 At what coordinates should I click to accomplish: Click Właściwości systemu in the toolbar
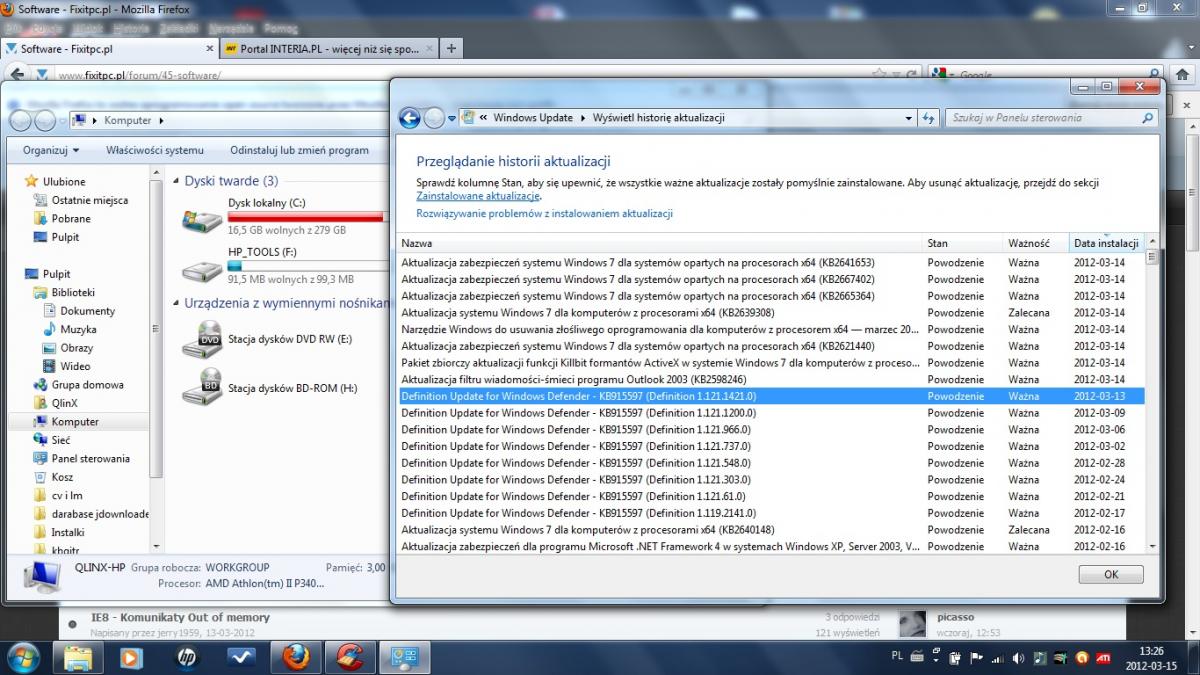(155, 150)
